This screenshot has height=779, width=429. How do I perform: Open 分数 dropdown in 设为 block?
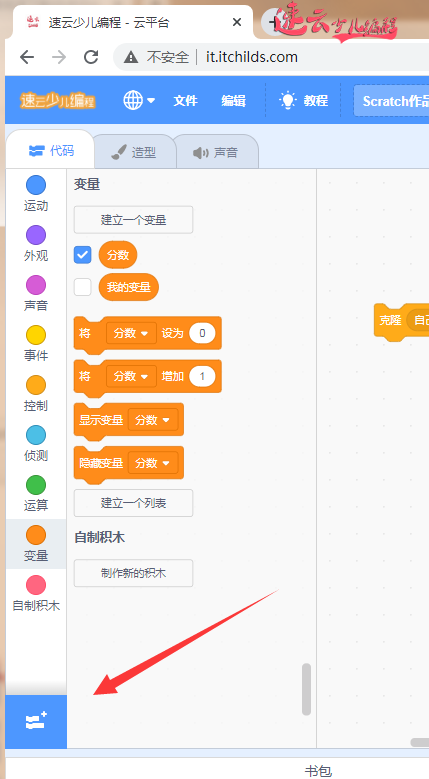pyautogui.click(x=131, y=333)
